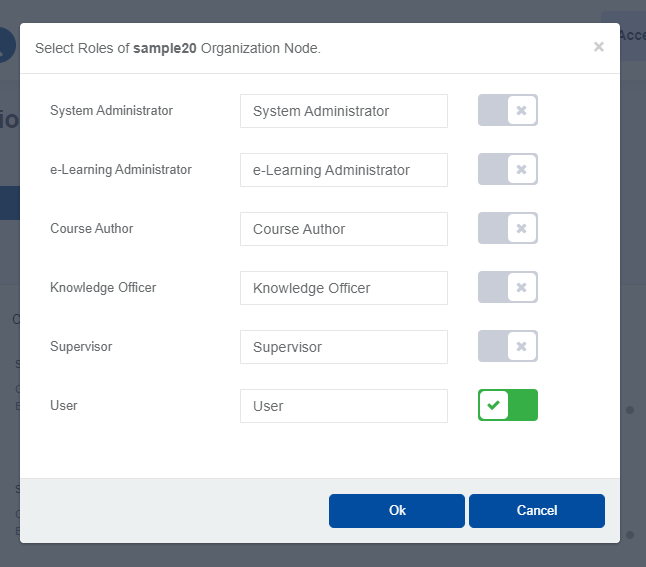Toggle on the Knowledge Officer role
646x567 pixels.
pyautogui.click(x=508, y=288)
